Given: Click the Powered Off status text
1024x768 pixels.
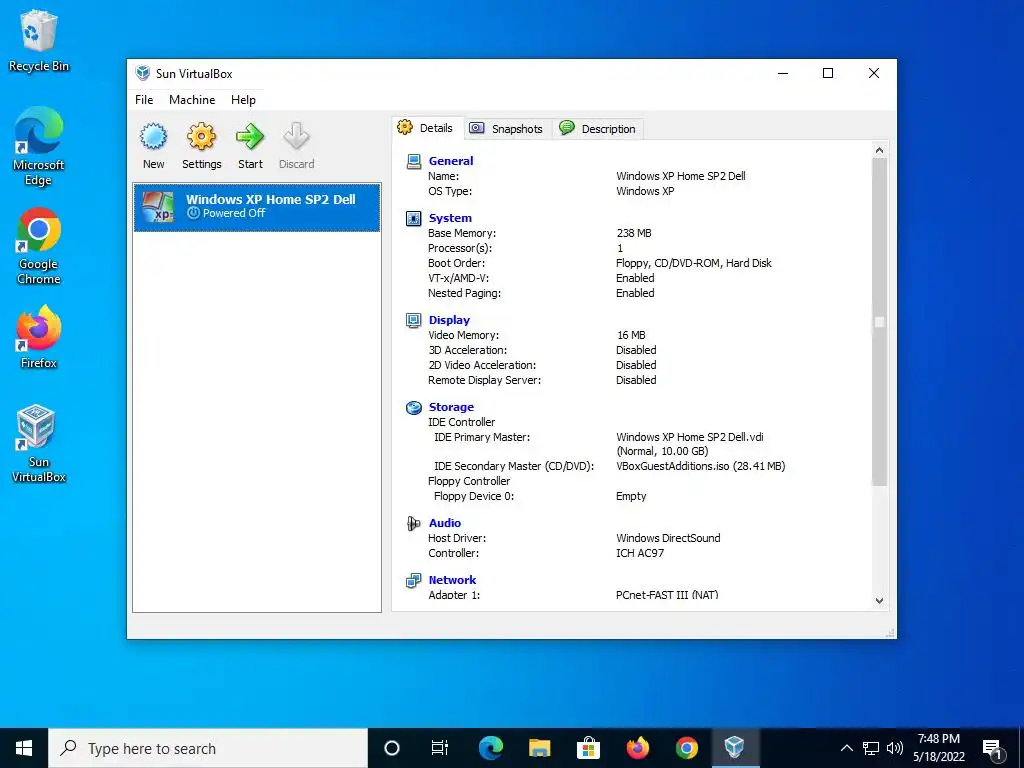Looking at the screenshot, I should click(234, 214).
